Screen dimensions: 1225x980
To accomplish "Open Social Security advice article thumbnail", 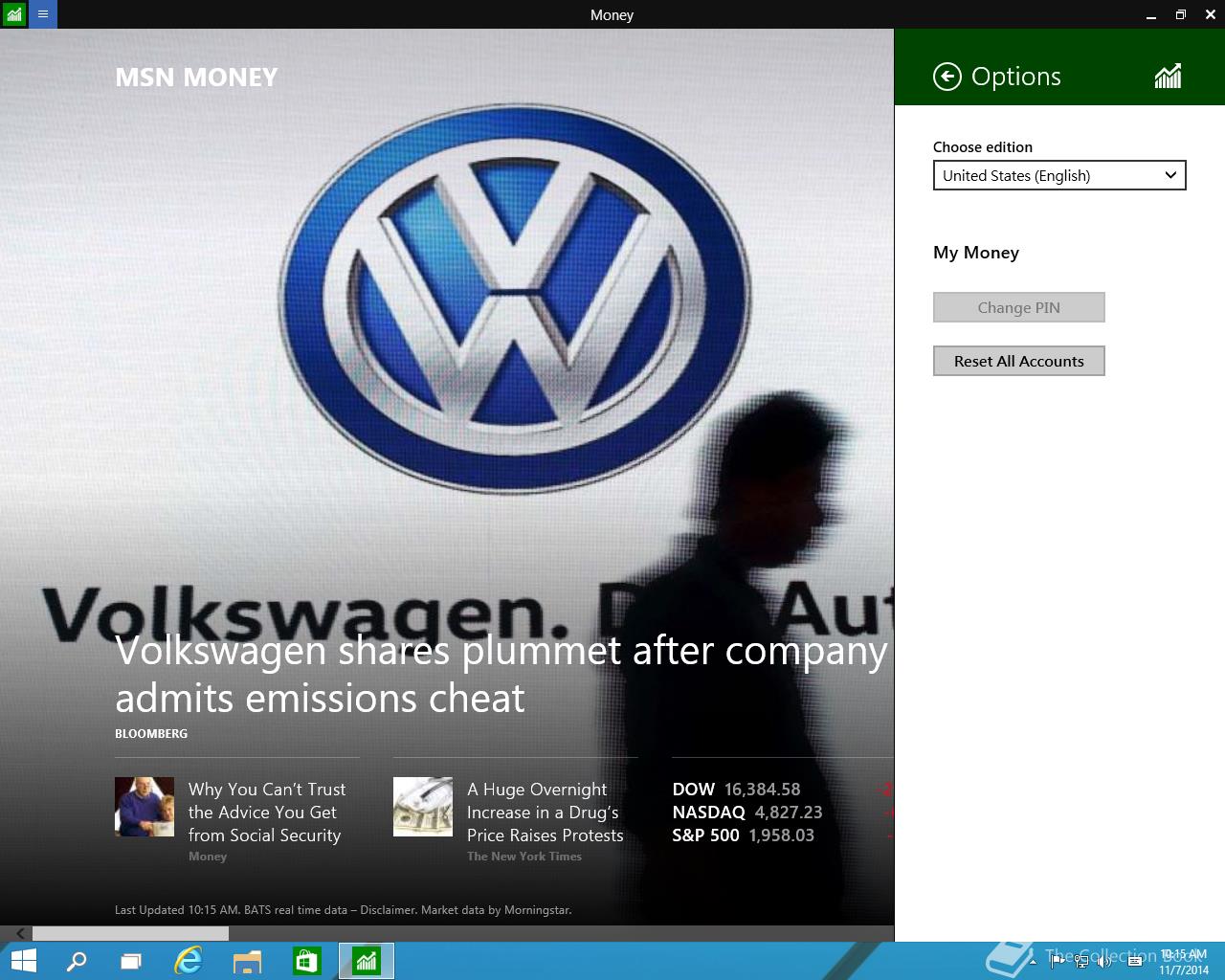I will (145, 807).
